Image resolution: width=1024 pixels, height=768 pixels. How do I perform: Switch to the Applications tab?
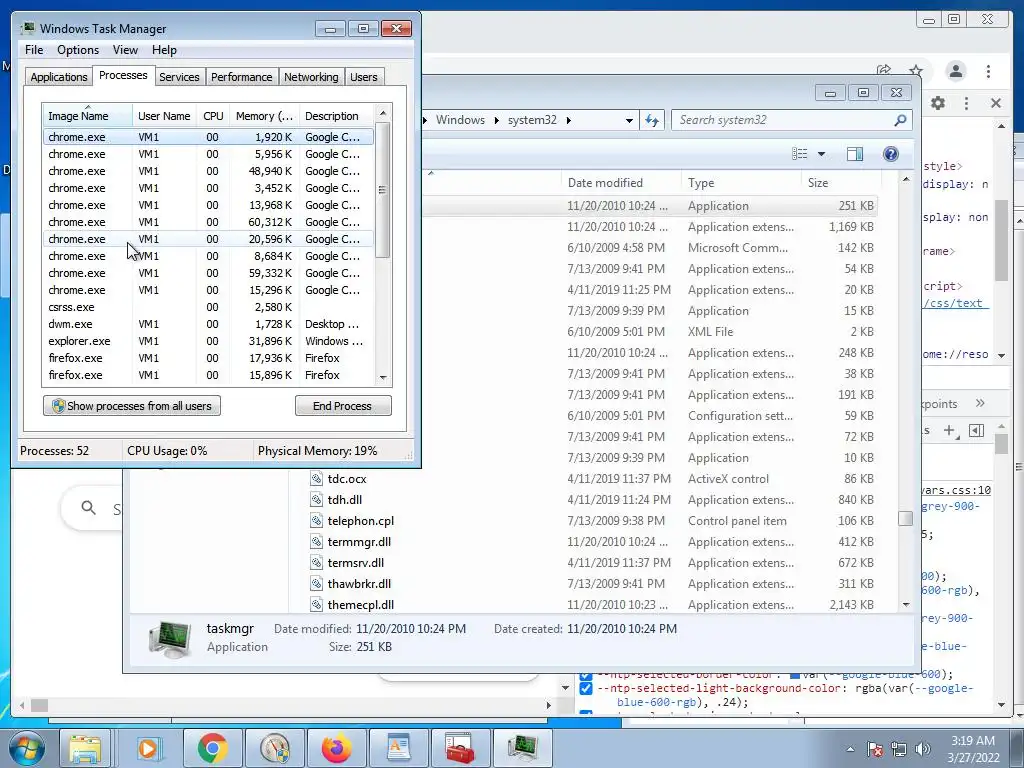click(x=59, y=77)
